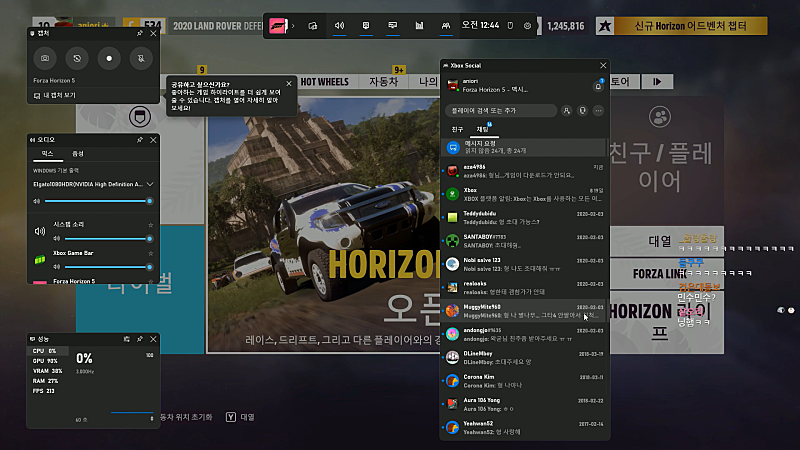
Task: Adjust the Windows default output volume slider
Action: [97, 201]
